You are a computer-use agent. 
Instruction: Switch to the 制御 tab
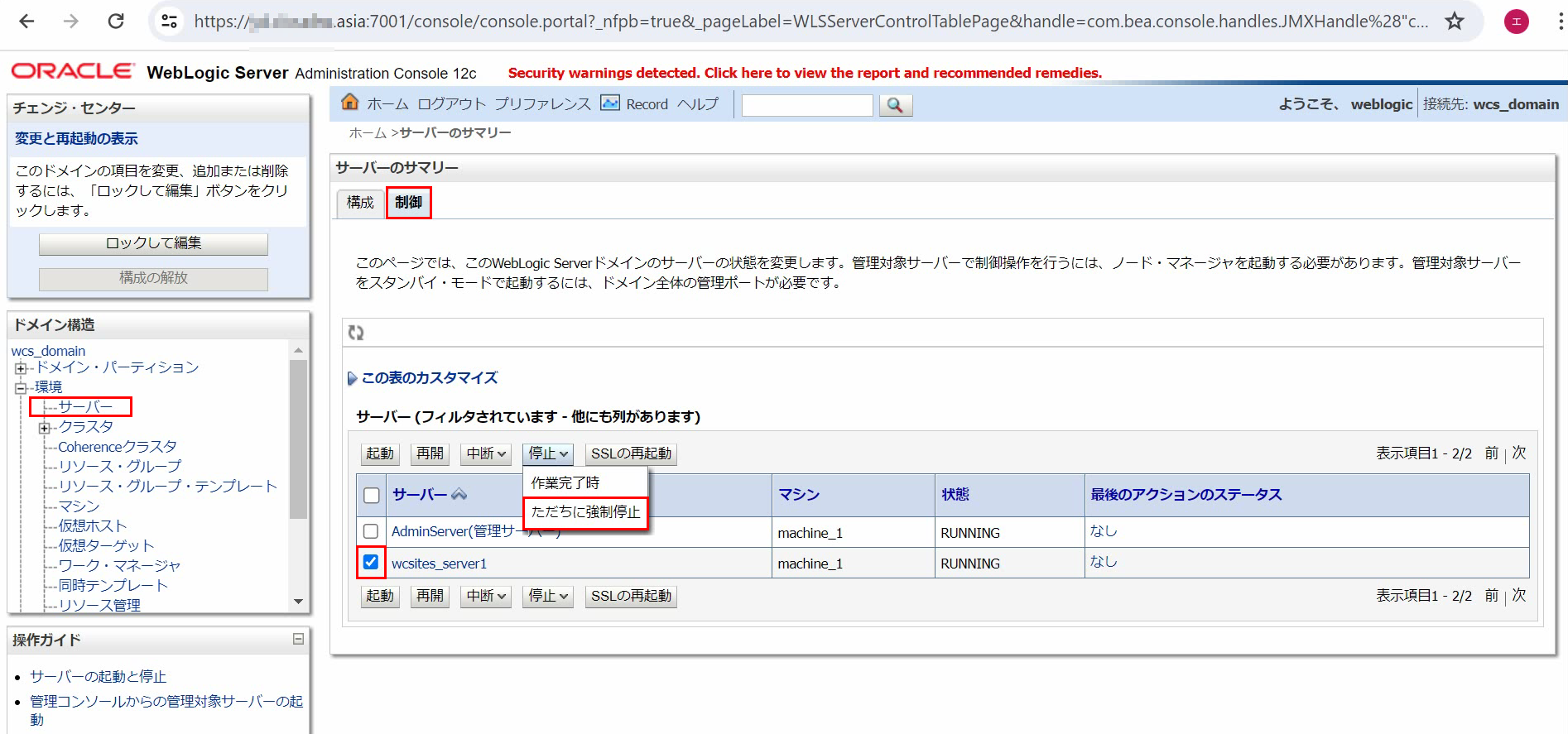click(408, 203)
